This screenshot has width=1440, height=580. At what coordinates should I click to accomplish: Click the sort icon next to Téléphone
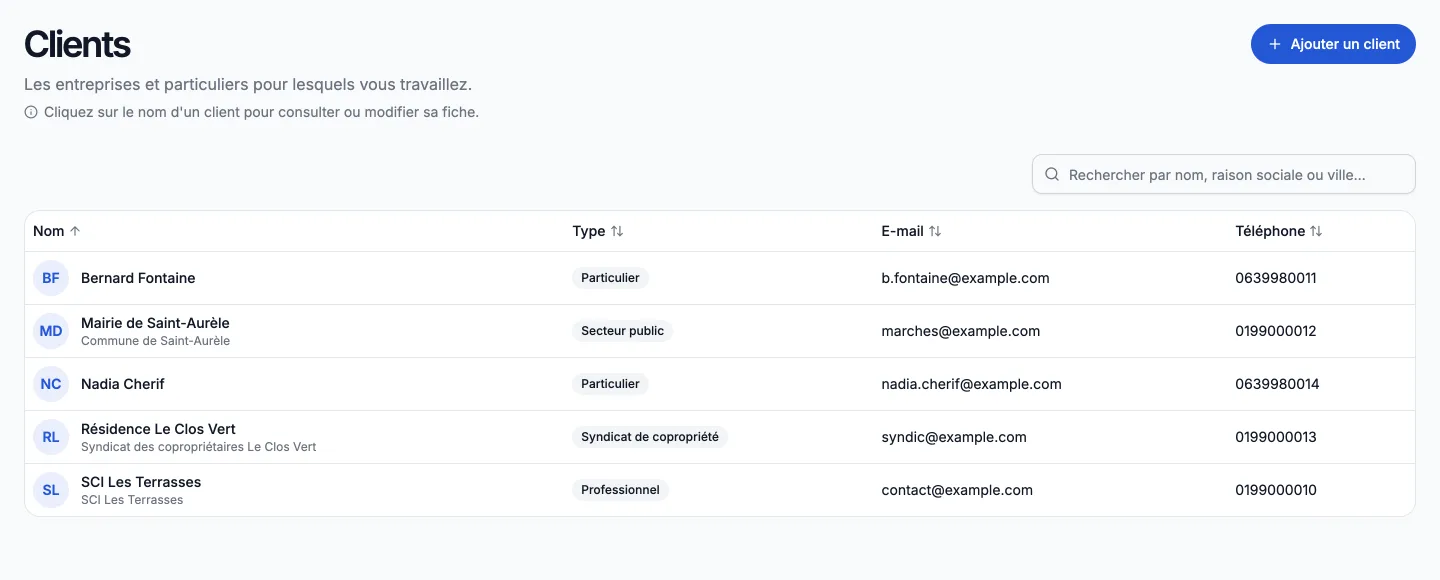tap(1316, 231)
